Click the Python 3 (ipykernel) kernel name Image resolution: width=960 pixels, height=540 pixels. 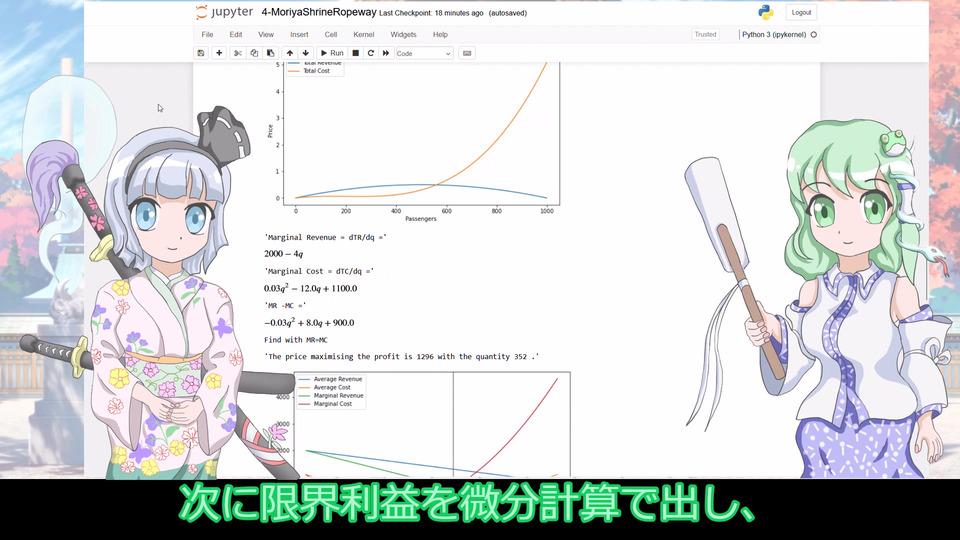(774, 35)
